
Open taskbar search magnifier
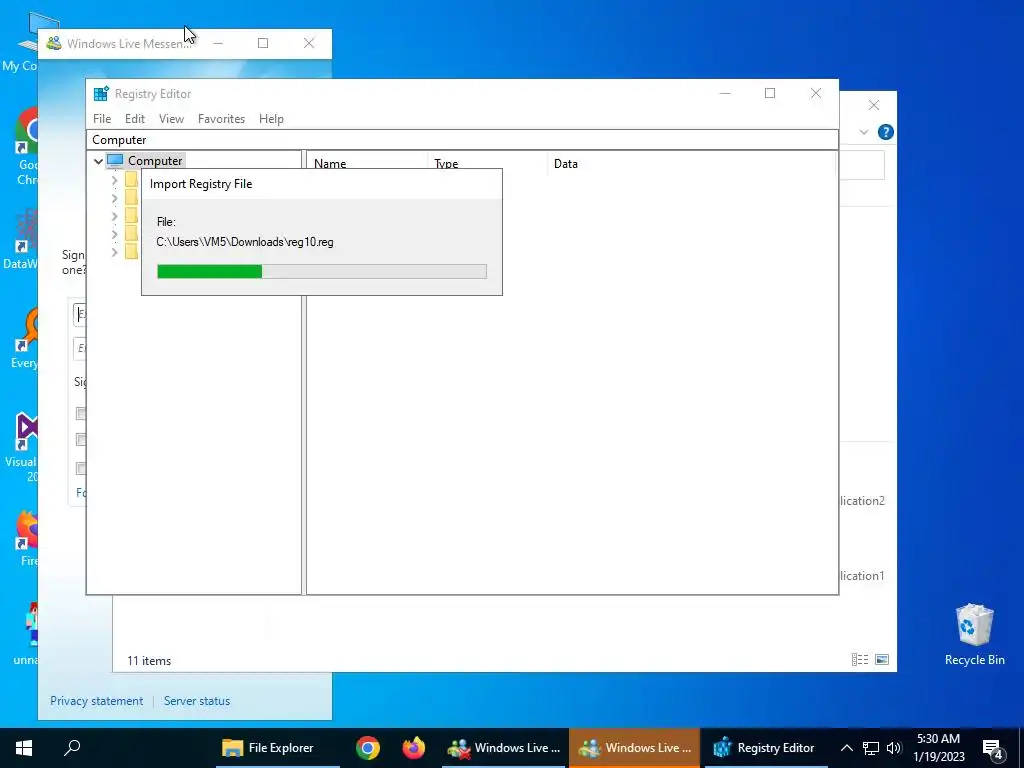tap(72, 748)
